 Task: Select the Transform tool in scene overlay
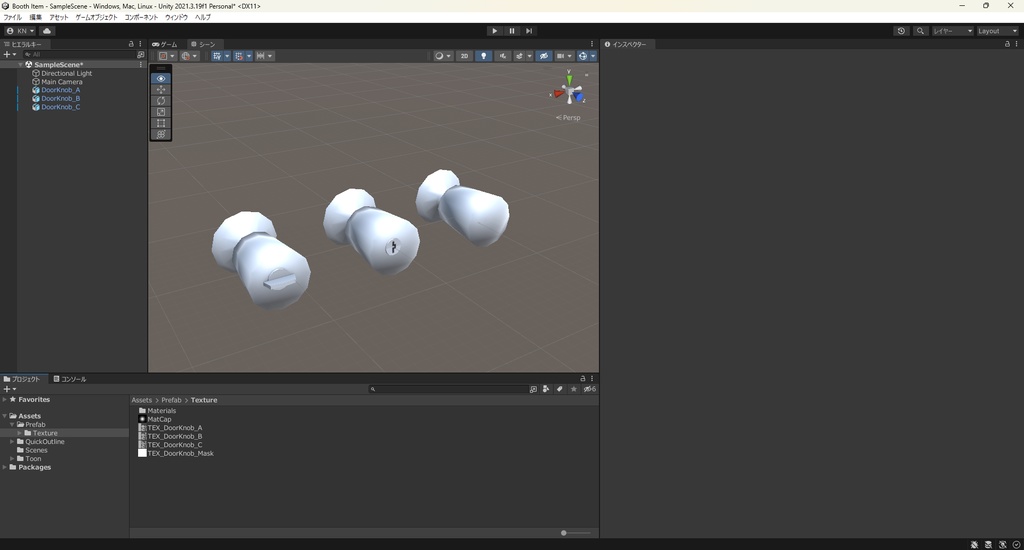(x=161, y=134)
